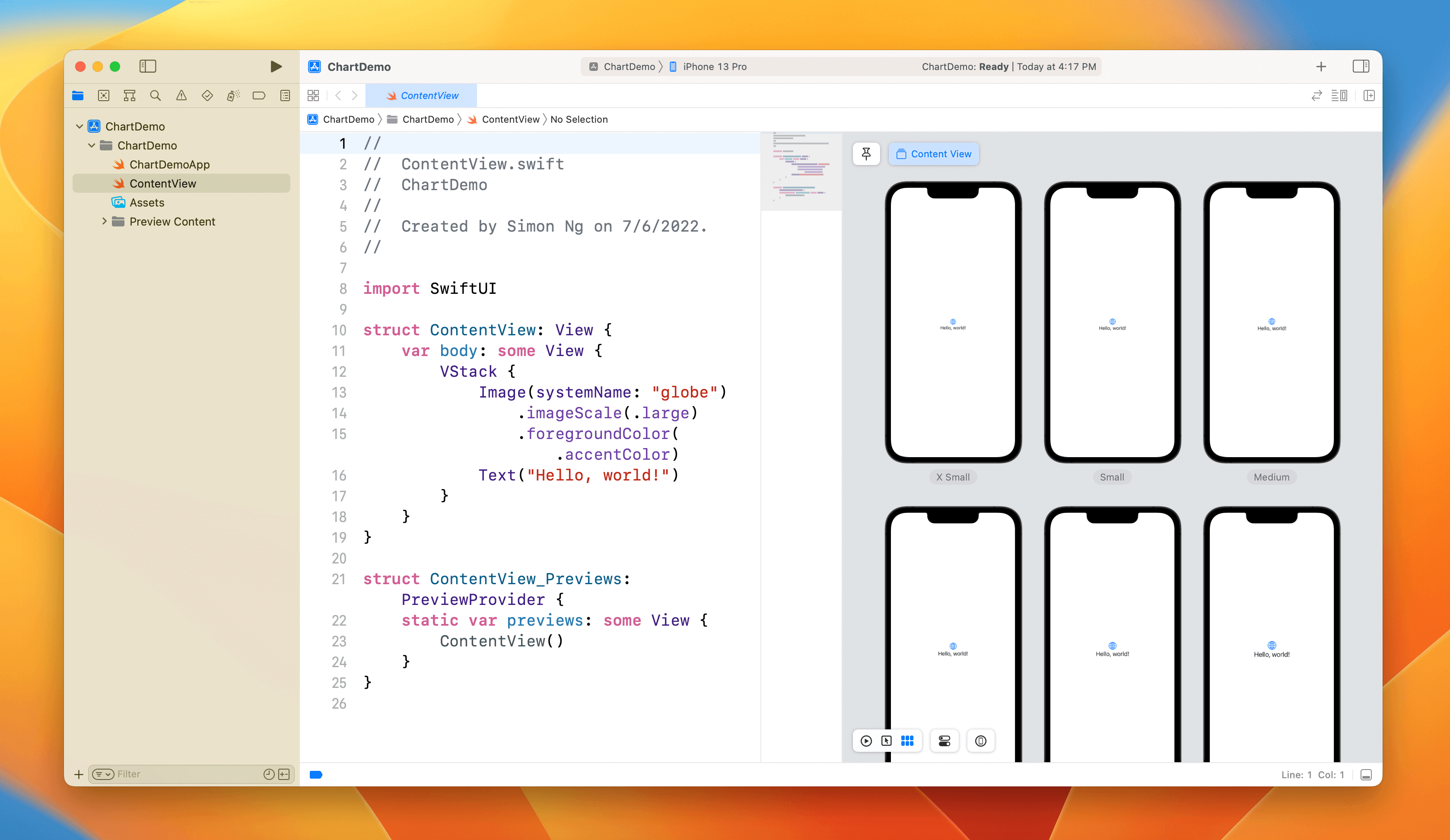Viewport: 1450px width, 840px height.
Task: Toggle selectable mode in the preview canvas
Action: (887, 741)
